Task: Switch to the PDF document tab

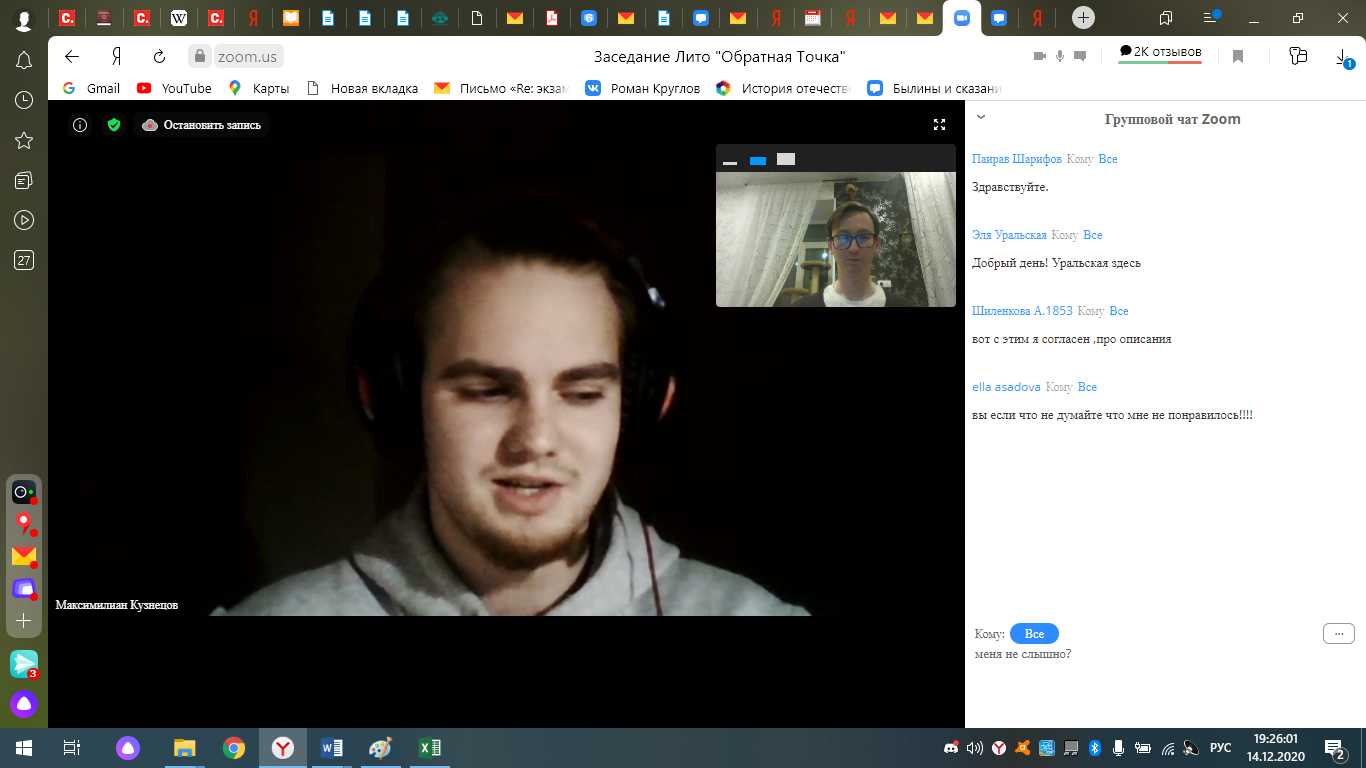Action: [552, 18]
